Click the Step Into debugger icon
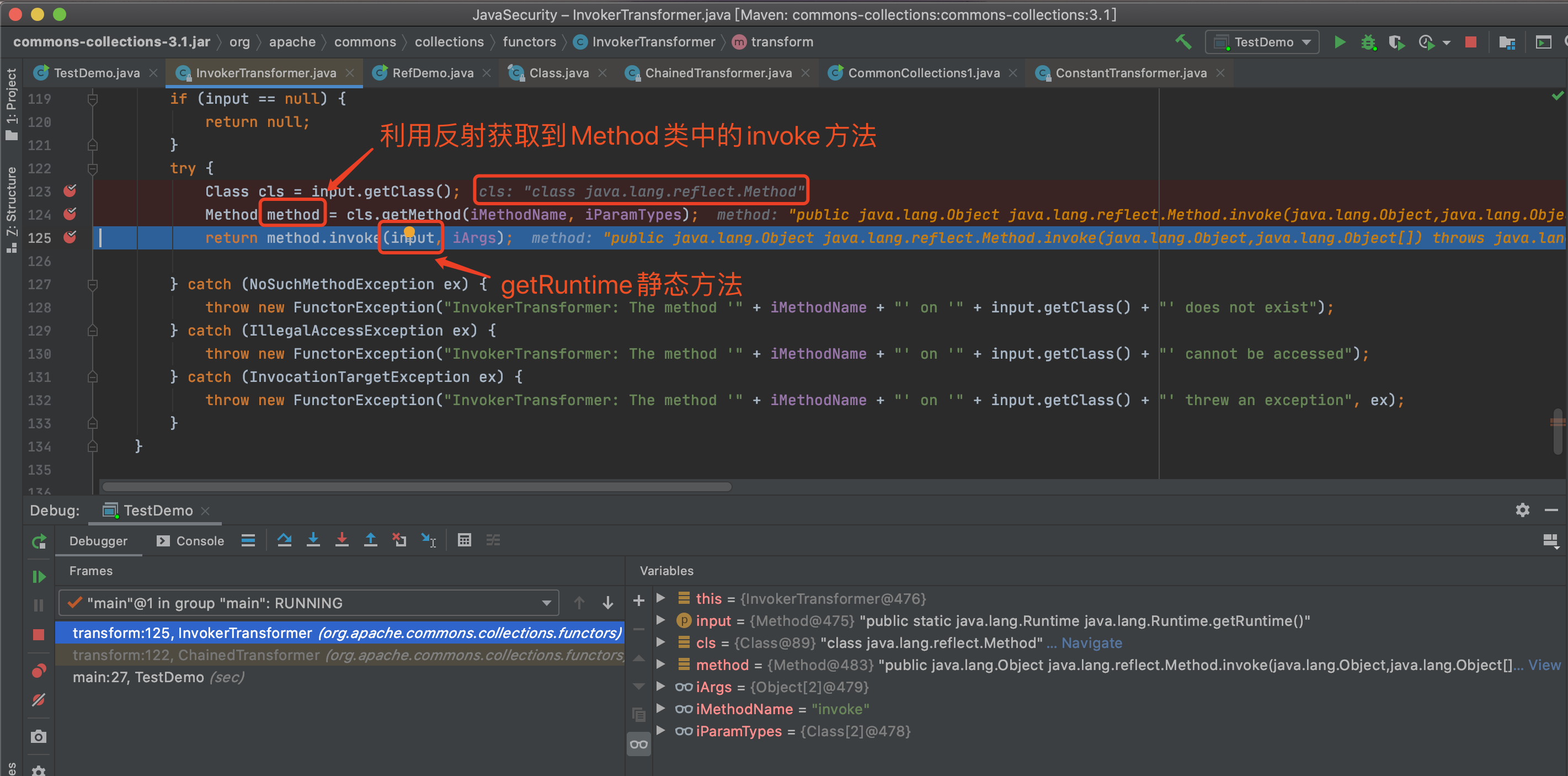Image resolution: width=1568 pixels, height=776 pixels. click(x=313, y=540)
